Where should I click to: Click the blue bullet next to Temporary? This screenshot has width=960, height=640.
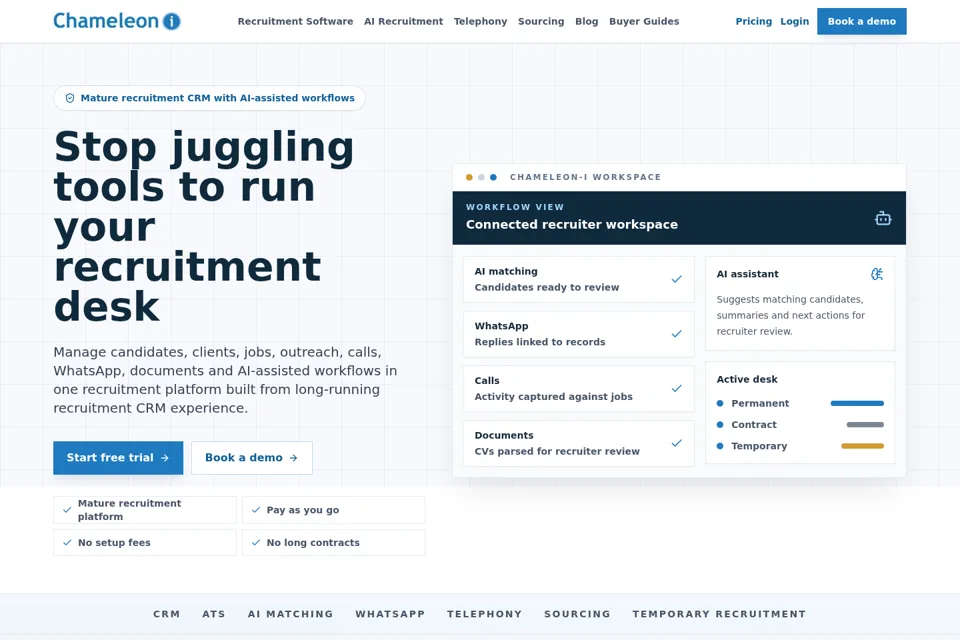click(x=720, y=446)
